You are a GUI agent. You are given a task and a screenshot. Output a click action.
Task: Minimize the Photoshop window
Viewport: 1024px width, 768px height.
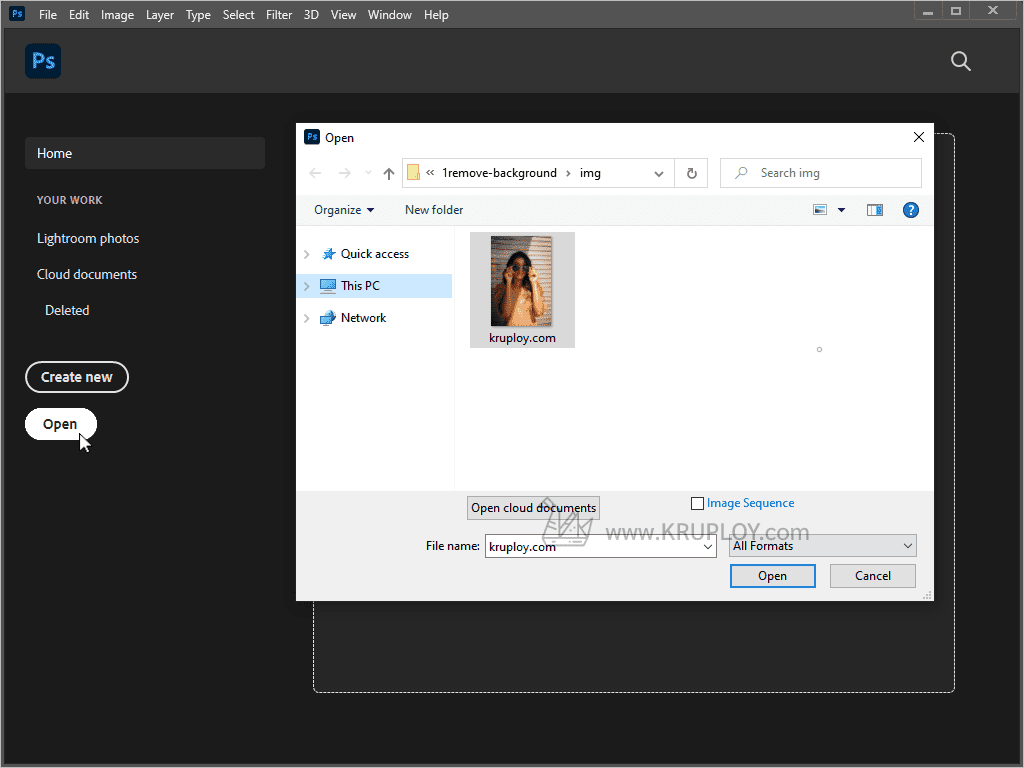coord(928,11)
